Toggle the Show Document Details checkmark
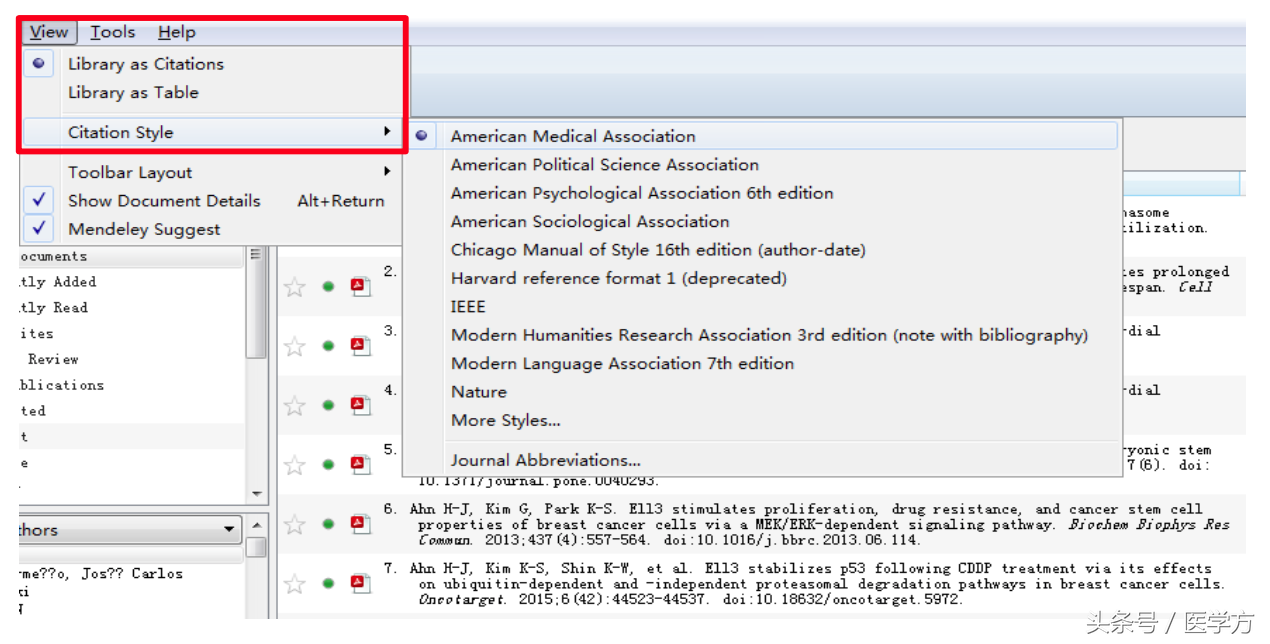The image size is (1270, 644). click(x=39, y=201)
